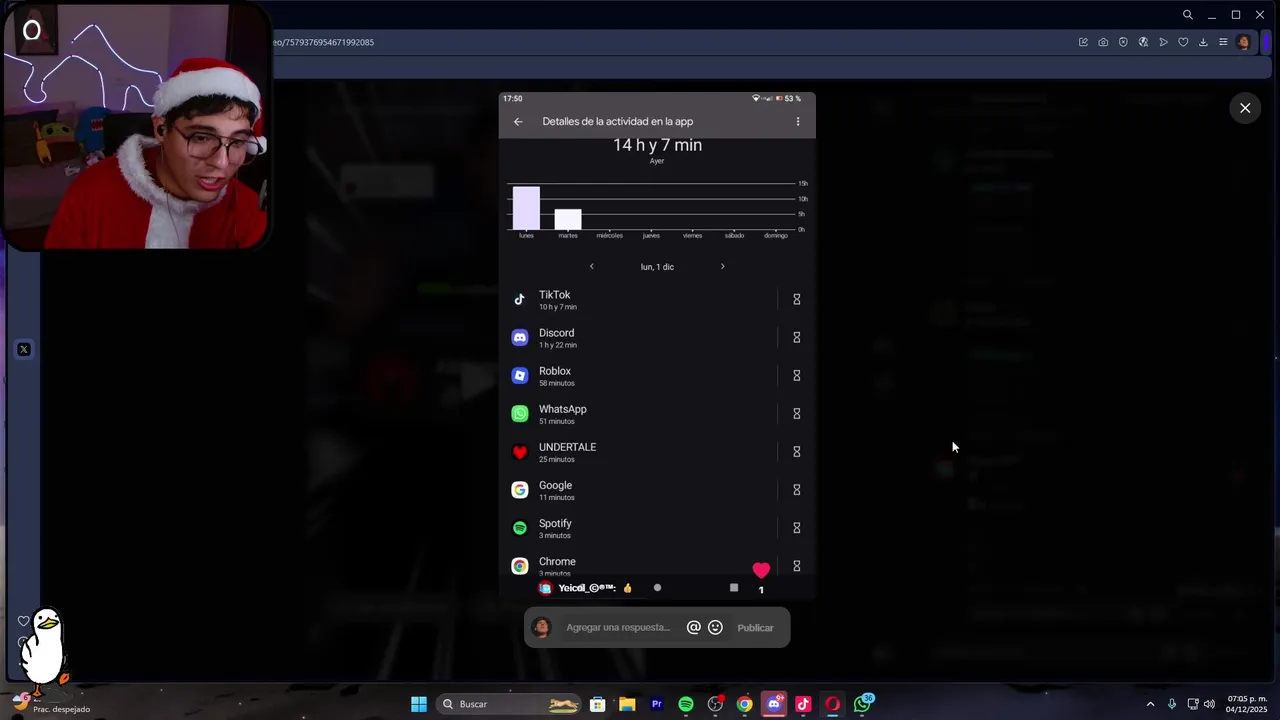This screenshot has width=1280, height=720.
Task: Like the comment with the red heart
Action: point(761,570)
